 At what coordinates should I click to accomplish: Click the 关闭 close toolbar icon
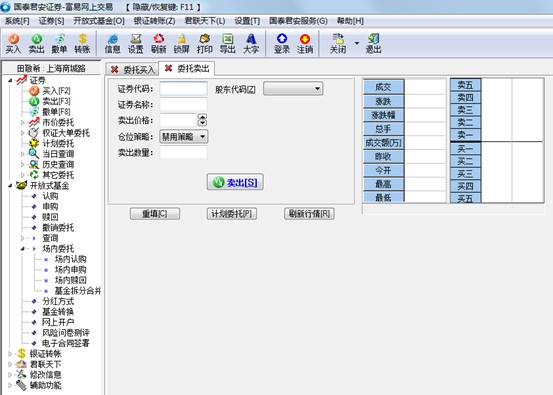[338, 44]
